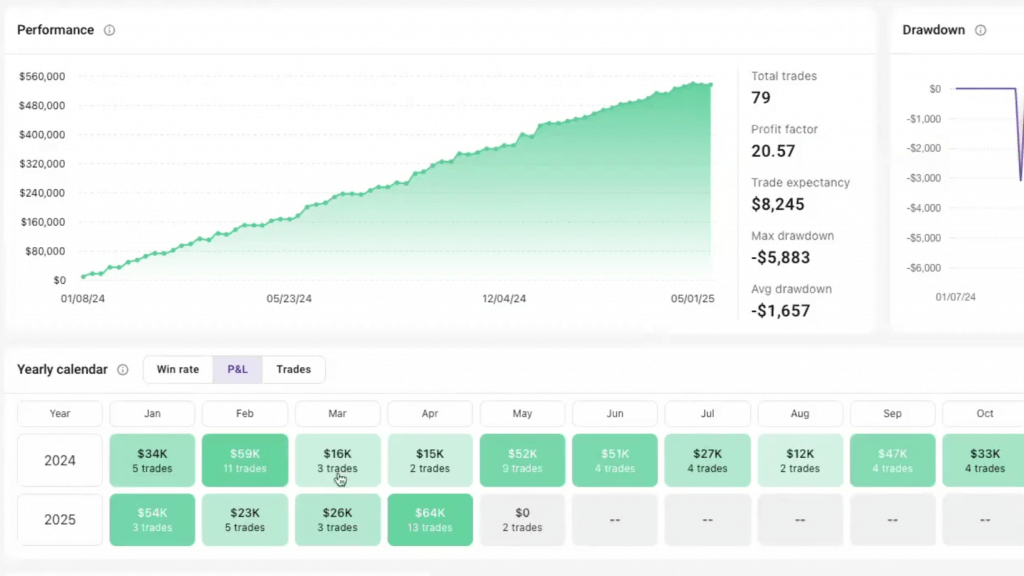Click info icon next to Yearly calendar
This screenshot has width=1024, height=576.
123,370
